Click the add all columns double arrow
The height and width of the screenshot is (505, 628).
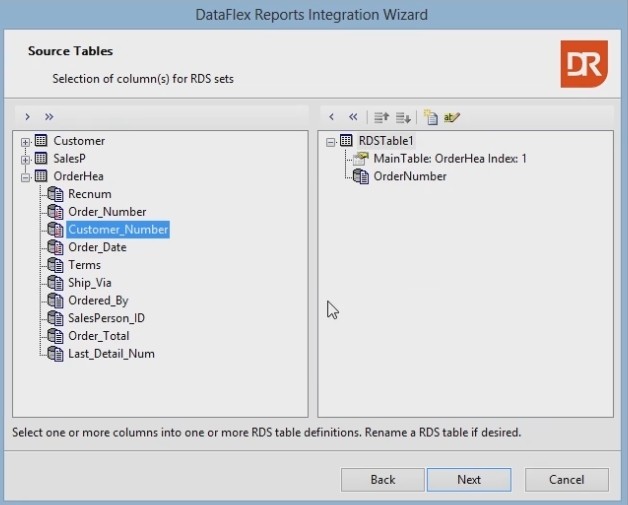(49, 117)
